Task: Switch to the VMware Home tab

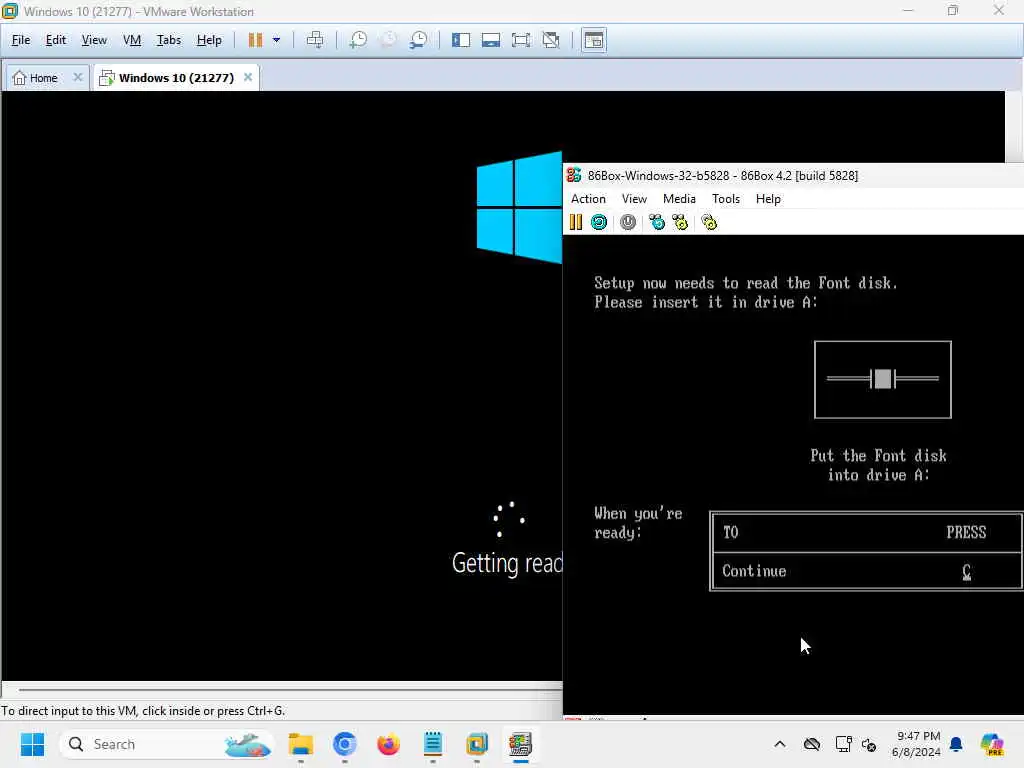Action: (35, 78)
